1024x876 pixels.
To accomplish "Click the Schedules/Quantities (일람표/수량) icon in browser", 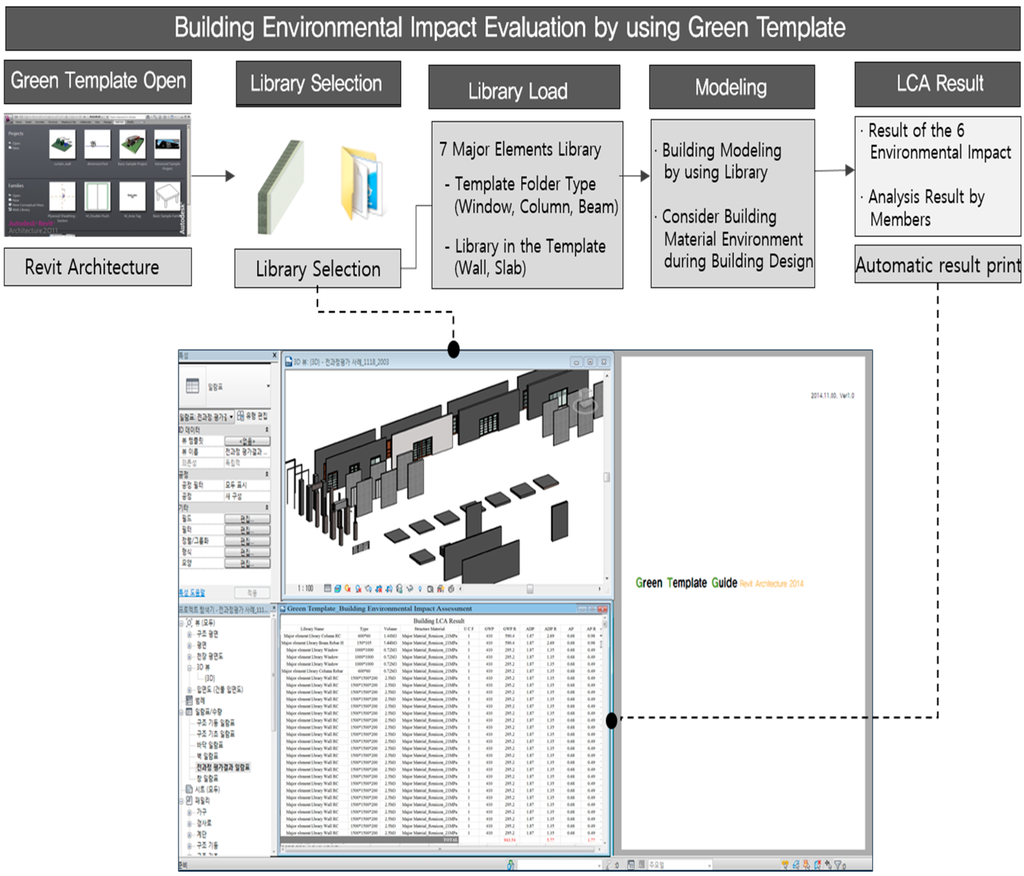I will pos(189,711).
